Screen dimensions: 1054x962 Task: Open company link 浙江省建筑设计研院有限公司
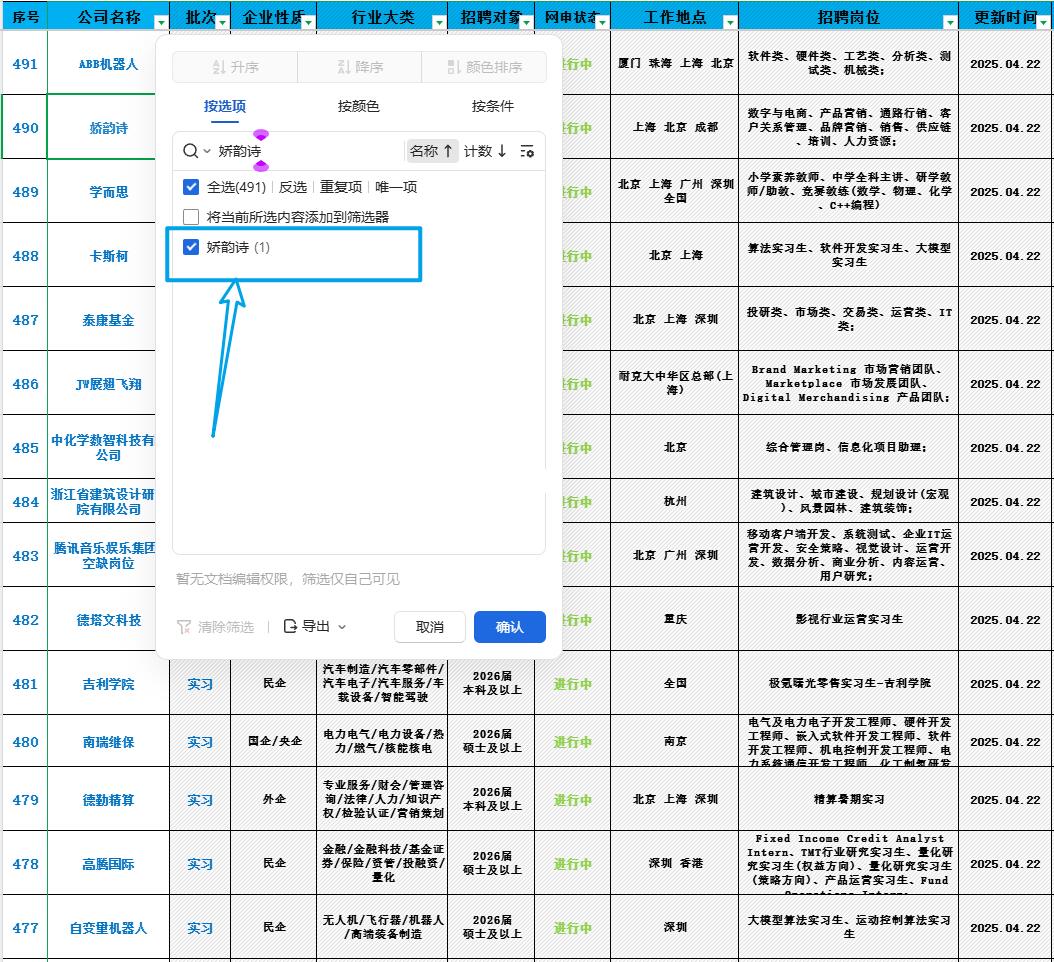103,502
